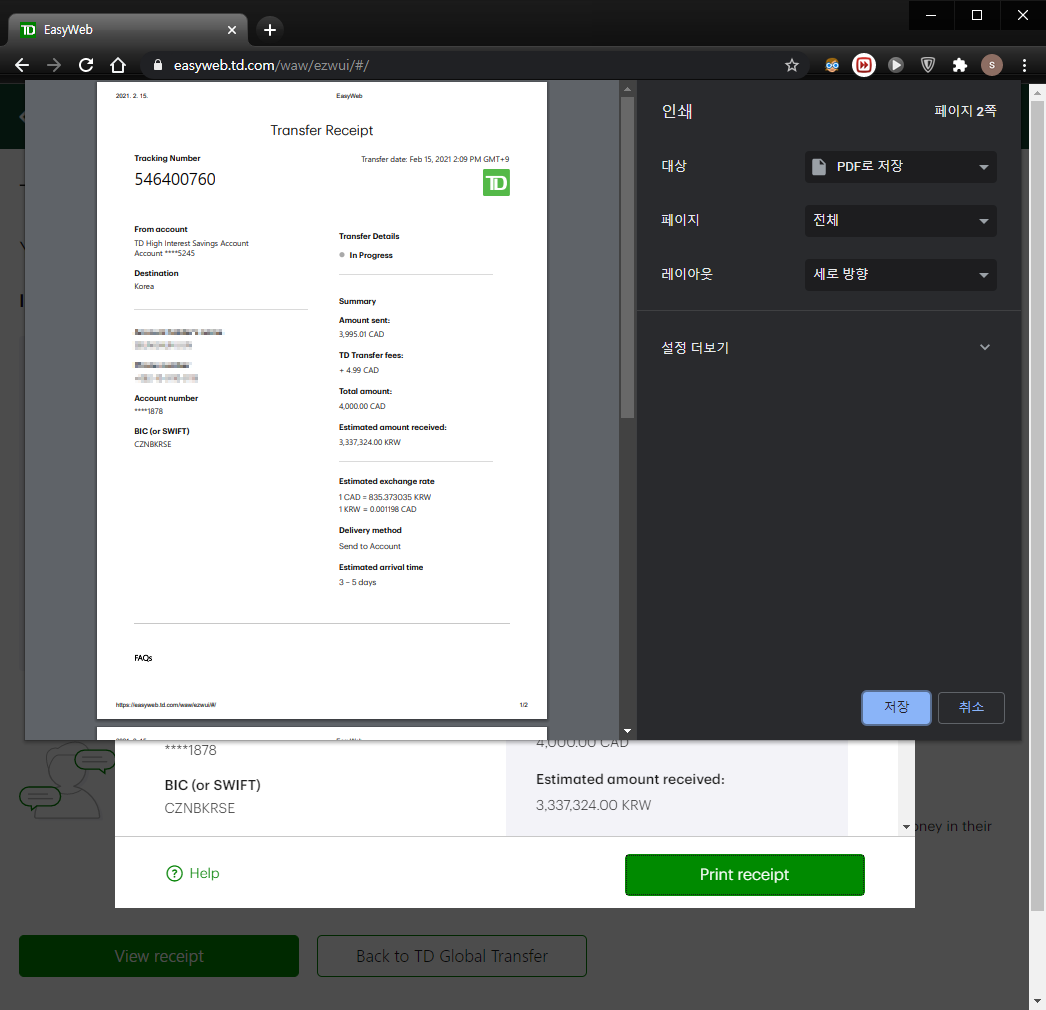Close the EasyWeb tab
This screenshot has width=1046, height=1010.
point(231,30)
